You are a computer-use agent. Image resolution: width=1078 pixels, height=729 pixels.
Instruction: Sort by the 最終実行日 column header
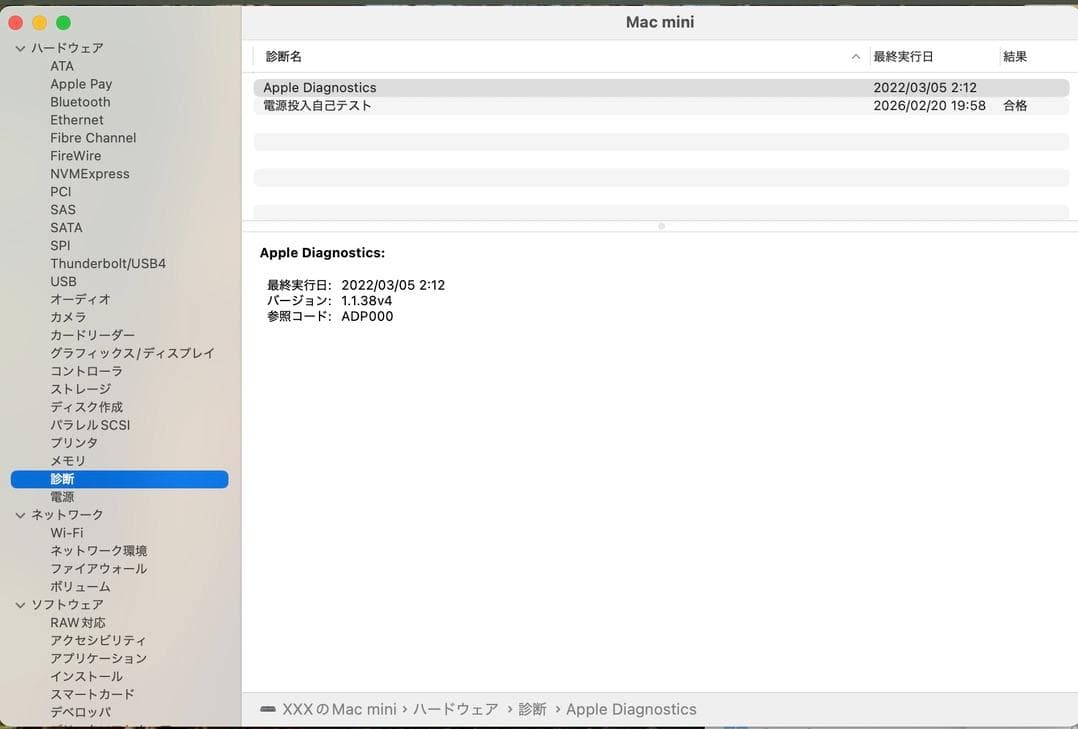click(x=903, y=56)
